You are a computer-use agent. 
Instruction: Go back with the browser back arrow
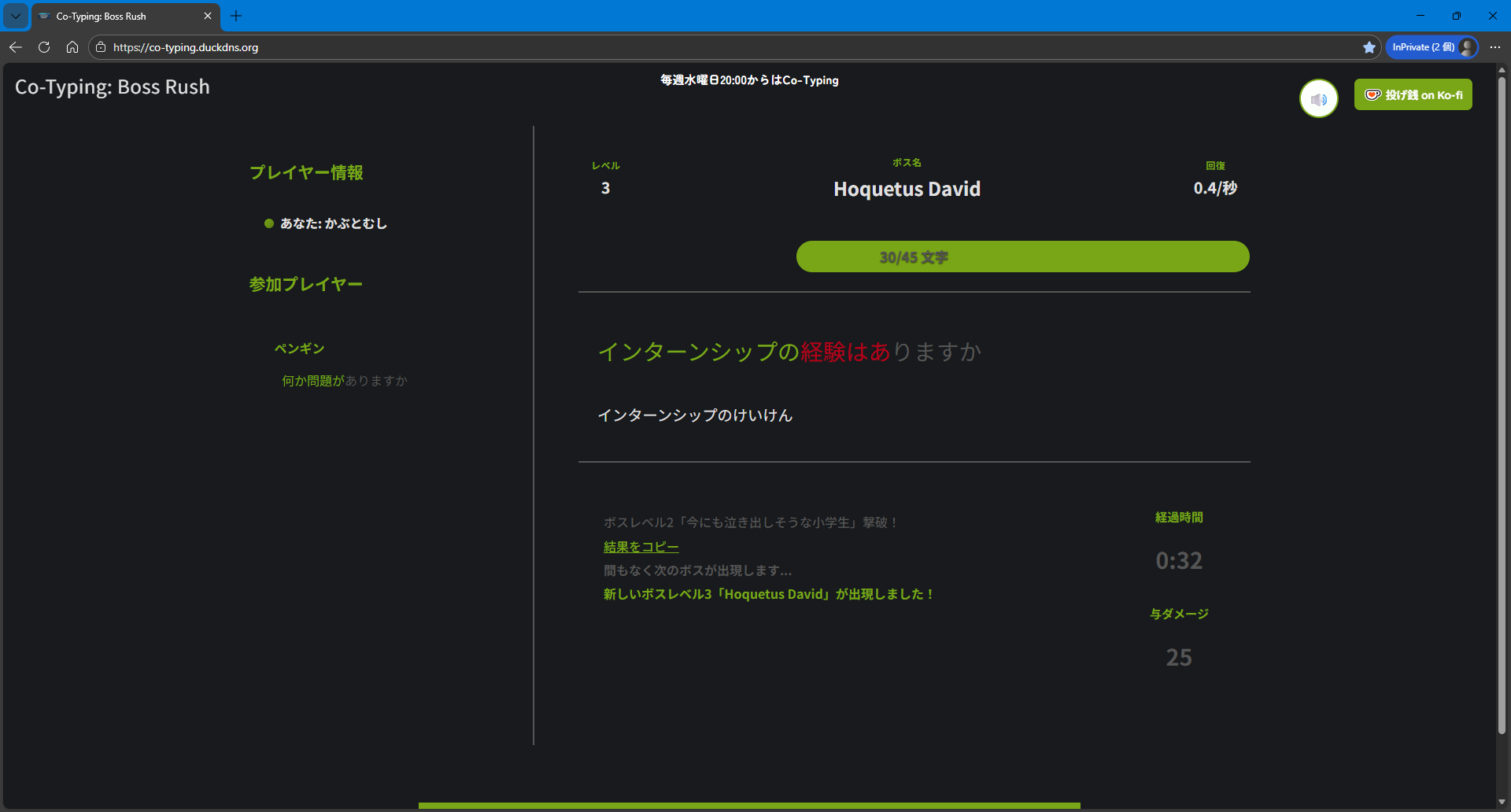coord(16,47)
